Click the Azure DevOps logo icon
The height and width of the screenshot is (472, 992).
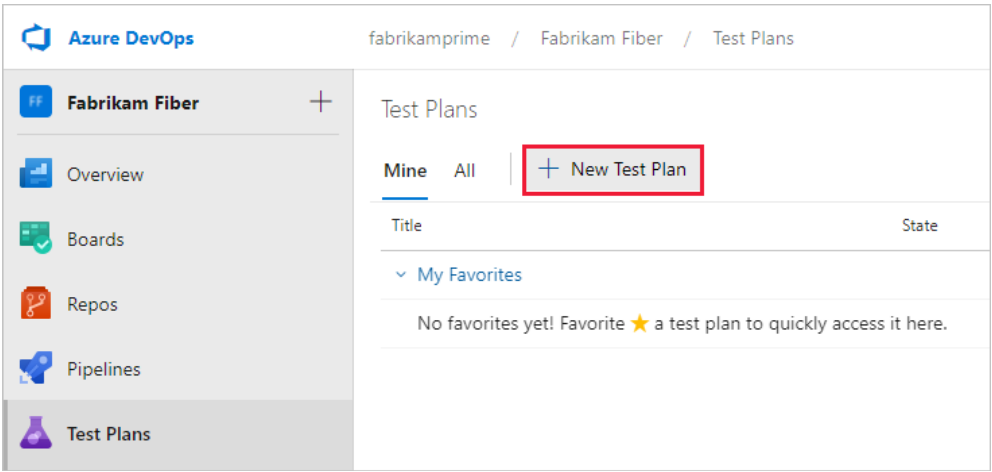tap(36, 39)
